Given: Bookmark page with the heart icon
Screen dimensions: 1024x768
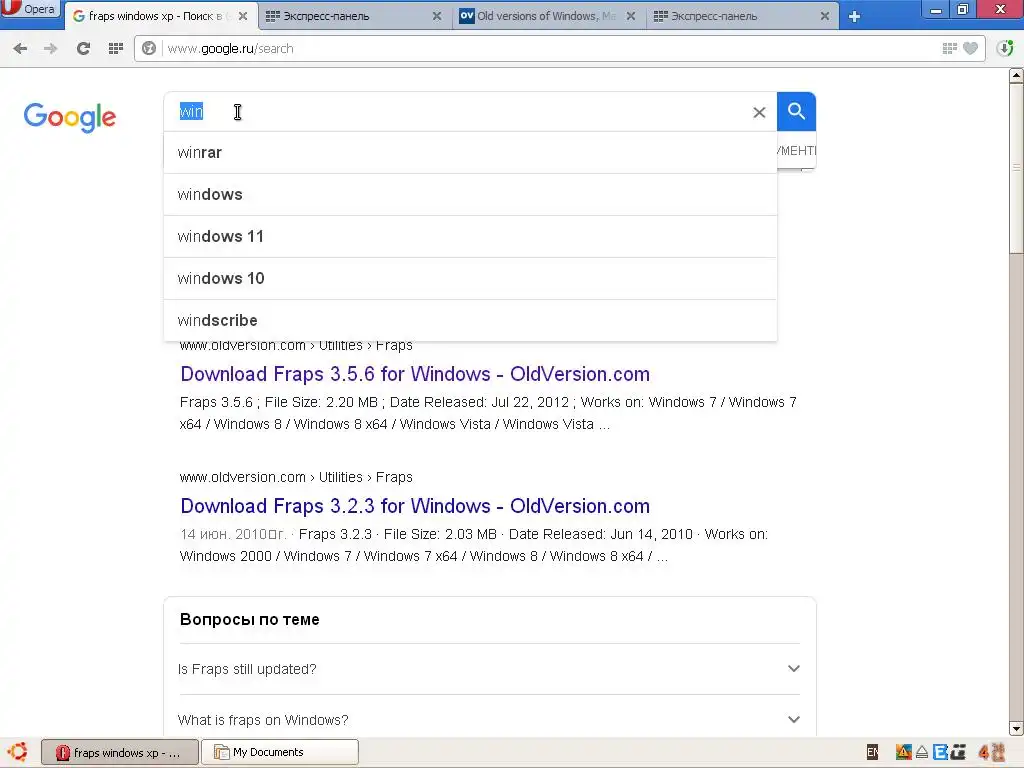Looking at the screenshot, I should [x=970, y=48].
